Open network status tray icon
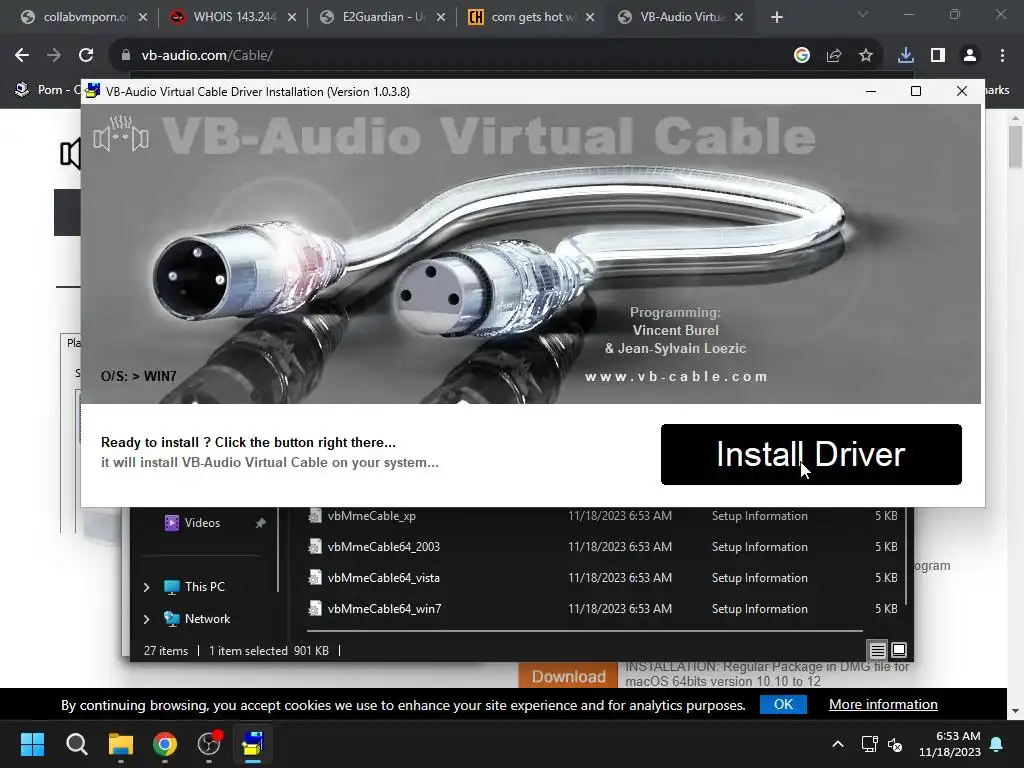Image resolution: width=1024 pixels, height=768 pixels. coord(869,744)
